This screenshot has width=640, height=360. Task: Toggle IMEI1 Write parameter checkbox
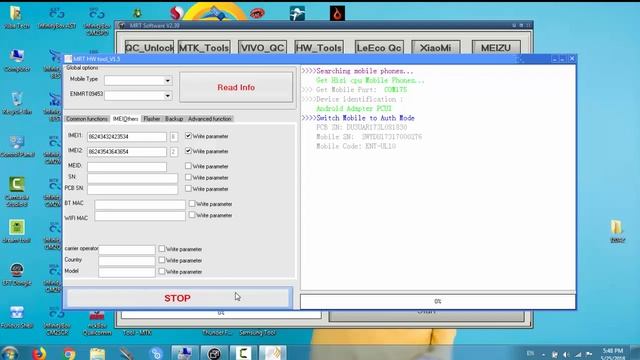(188, 136)
